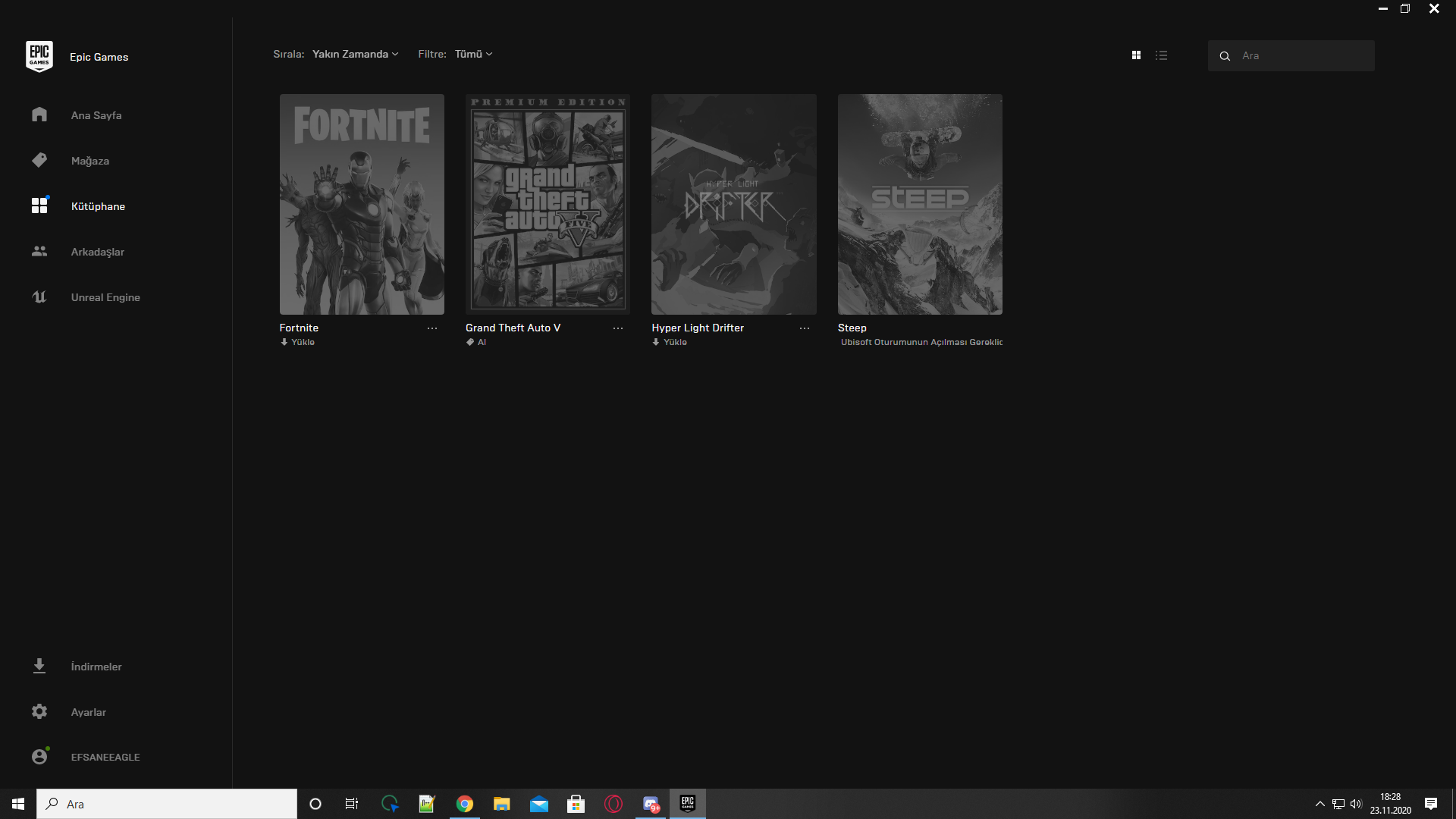Image resolution: width=1456 pixels, height=819 pixels.
Task: Open Ayarlar settings label
Action: tap(89, 712)
